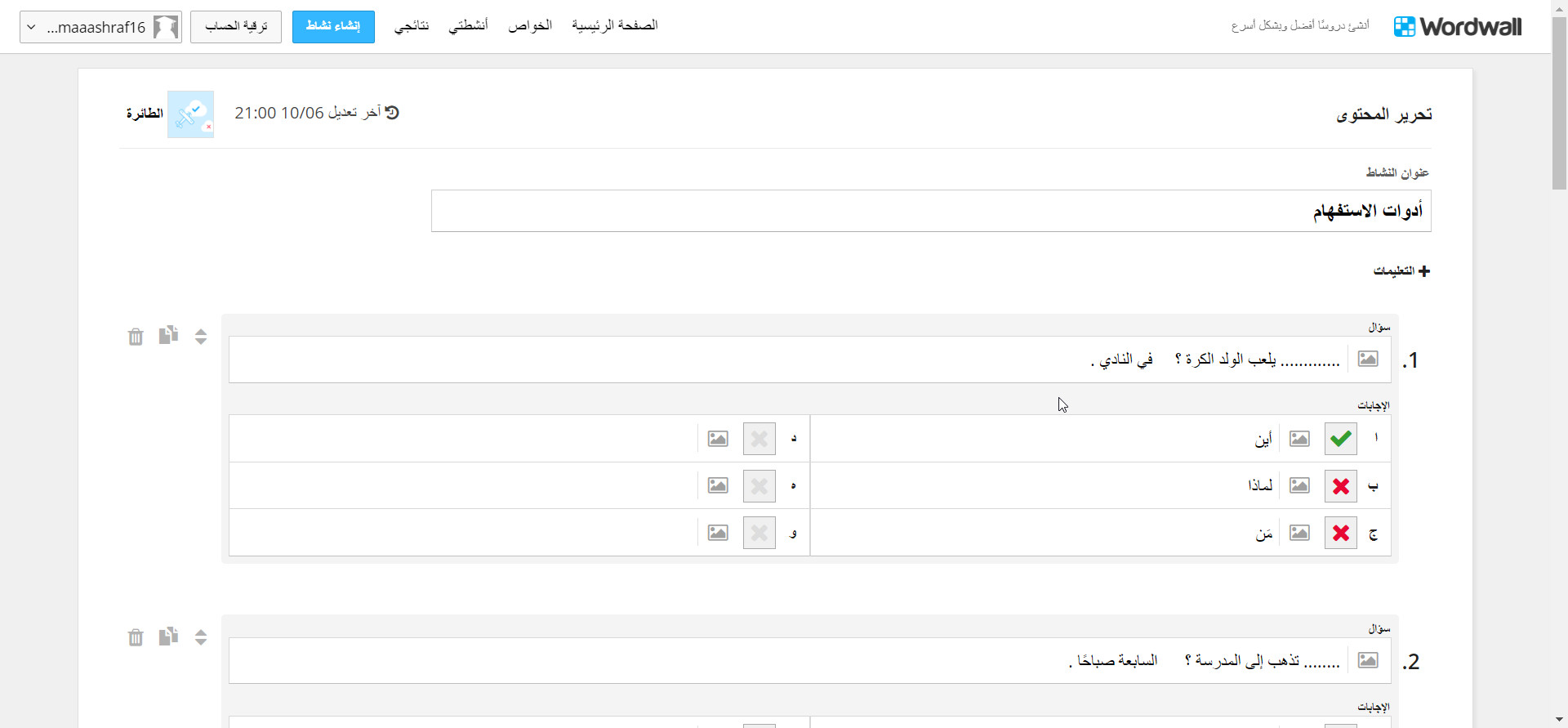This screenshot has height=728, width=1568.
Task: Toggle red cross on answer مَن
Action: click(1340, 534)
